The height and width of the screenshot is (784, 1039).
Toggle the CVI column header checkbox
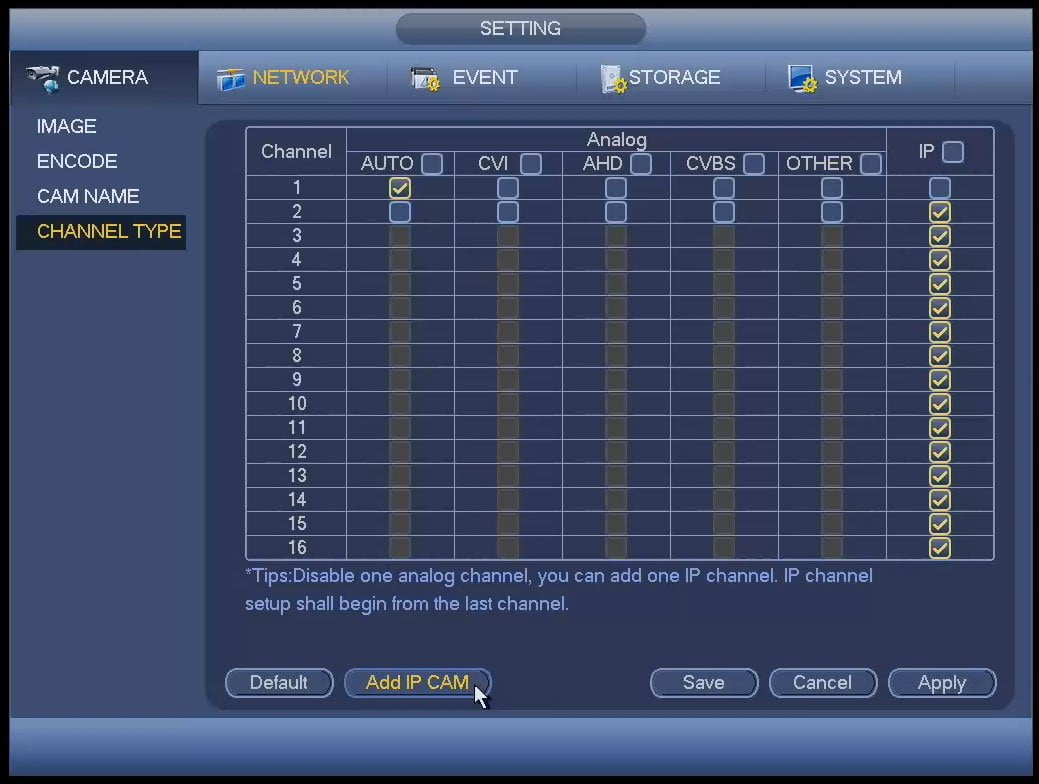531,164
